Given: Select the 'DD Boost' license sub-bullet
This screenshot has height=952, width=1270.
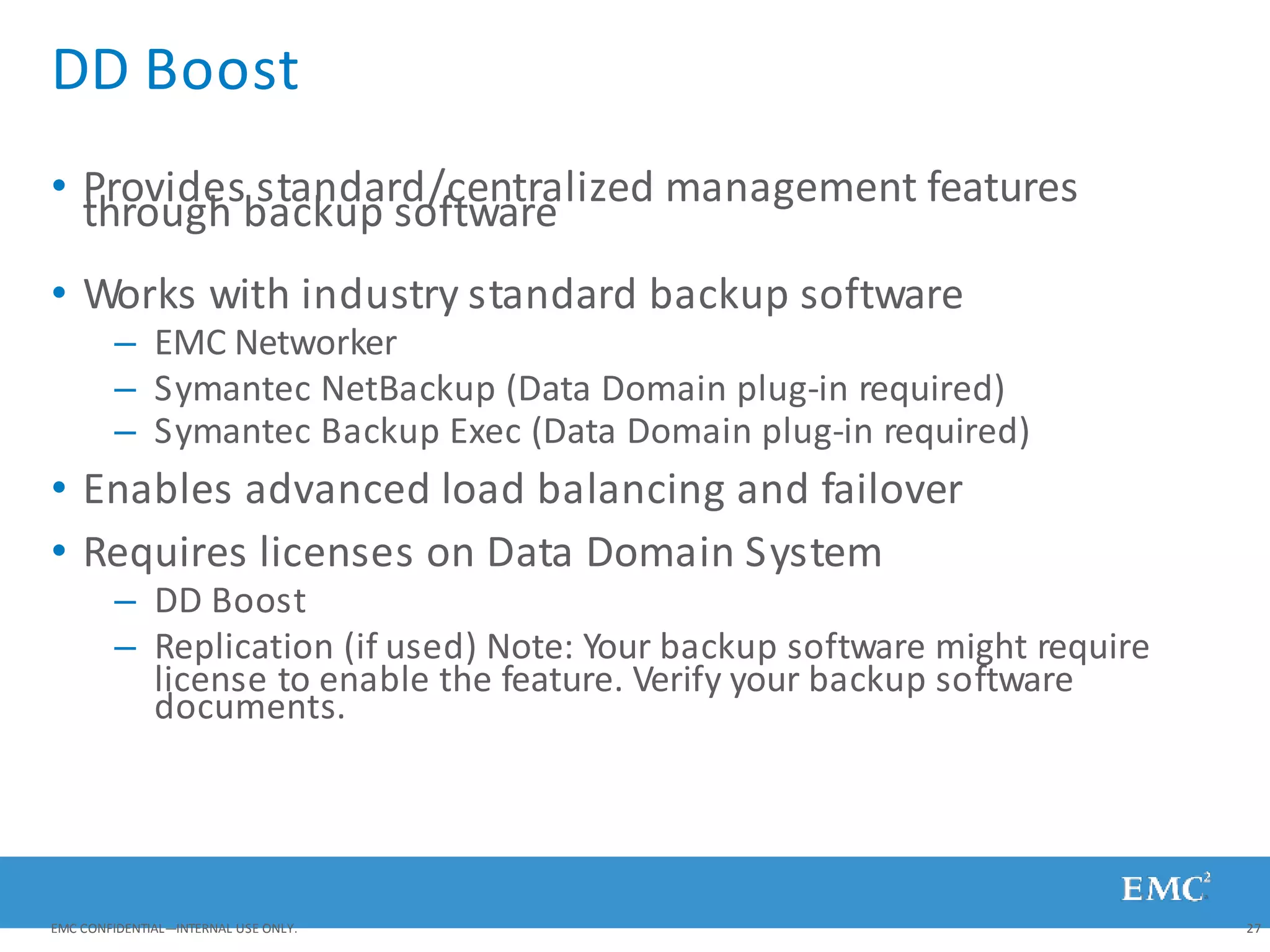Looking at the screenshot, I should click(230, 601).
